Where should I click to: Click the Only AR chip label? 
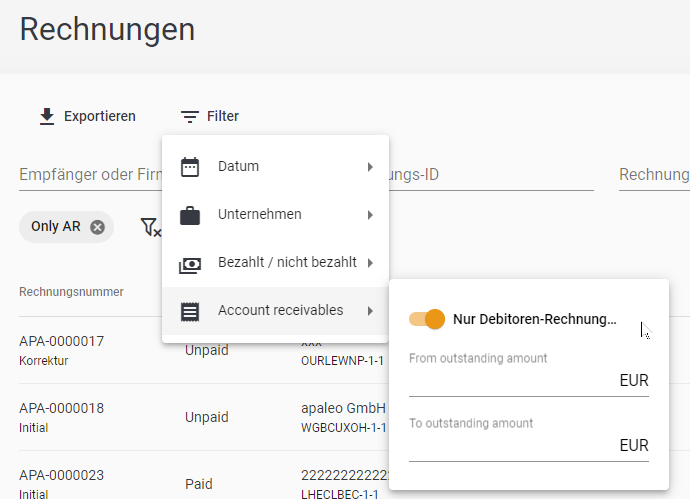click(x=56, y=226)
